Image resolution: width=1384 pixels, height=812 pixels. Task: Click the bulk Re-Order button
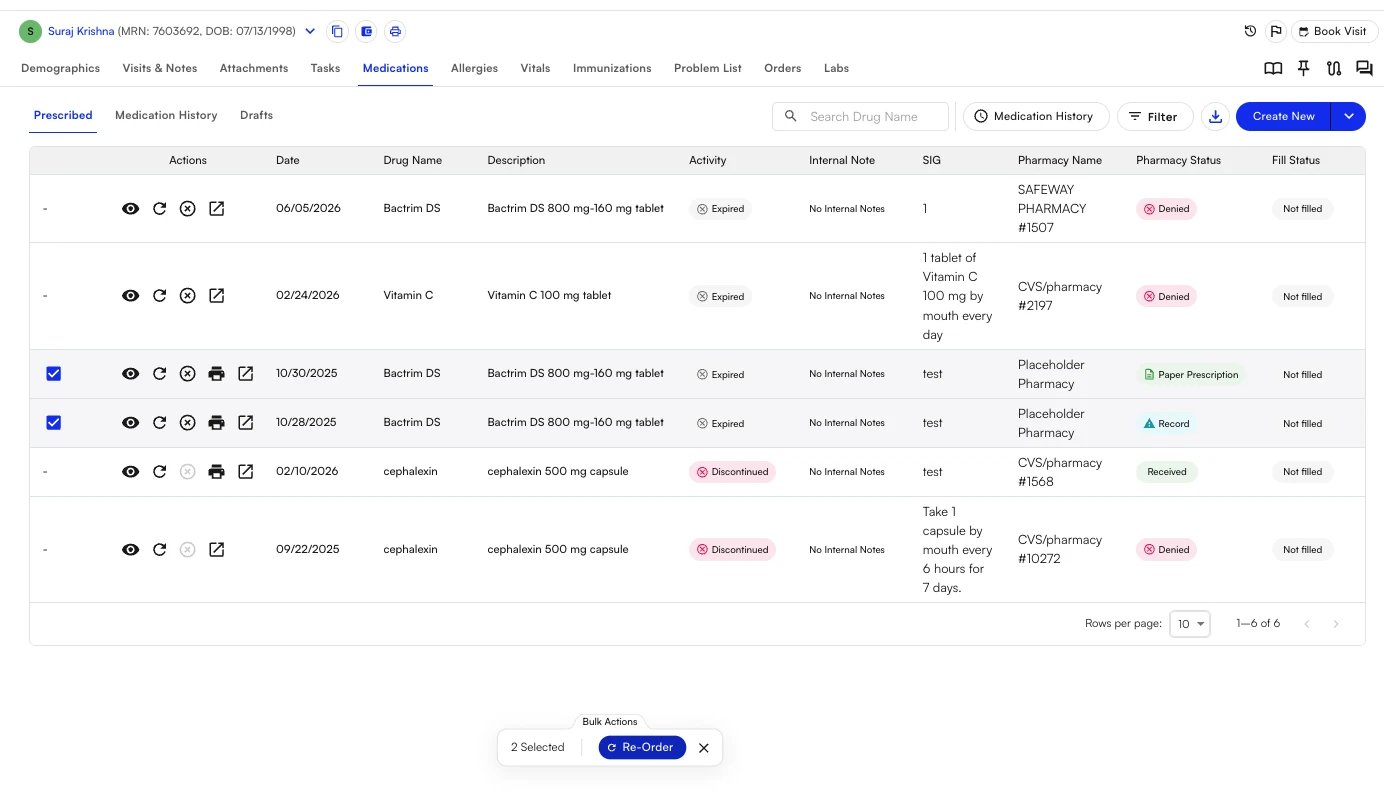pos(642,747)
